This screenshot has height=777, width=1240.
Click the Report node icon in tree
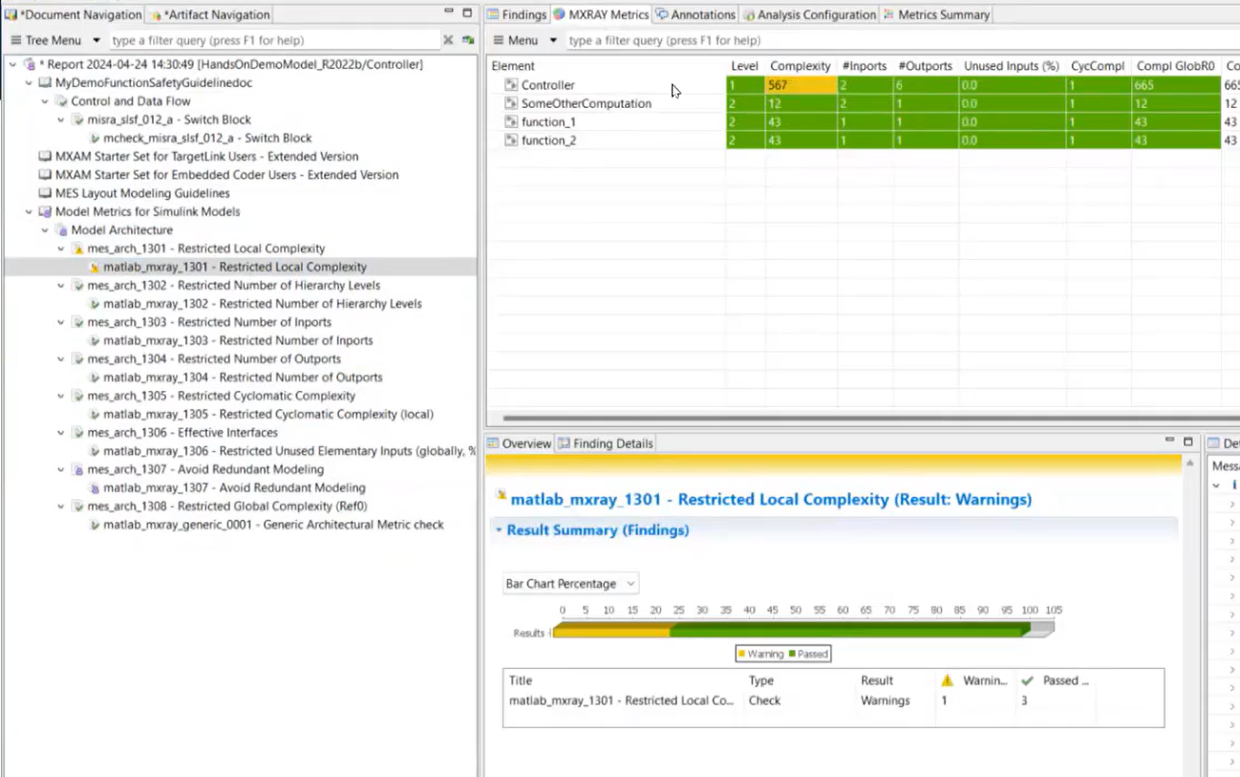29,64
